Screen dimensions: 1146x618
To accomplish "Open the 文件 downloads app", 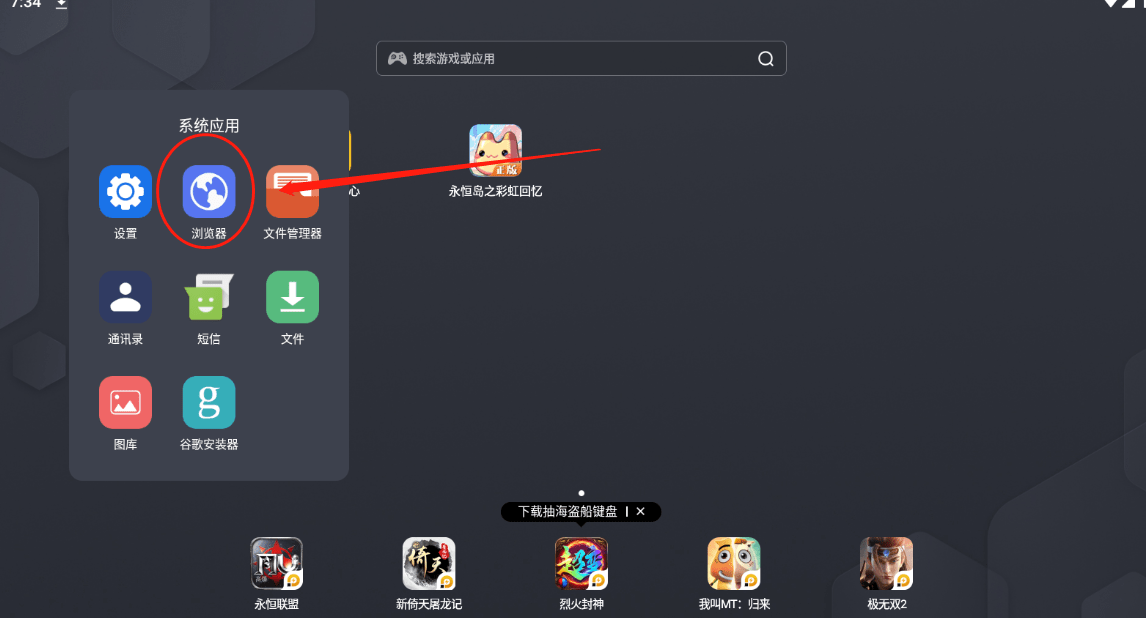I will click(x=292, y=297).
